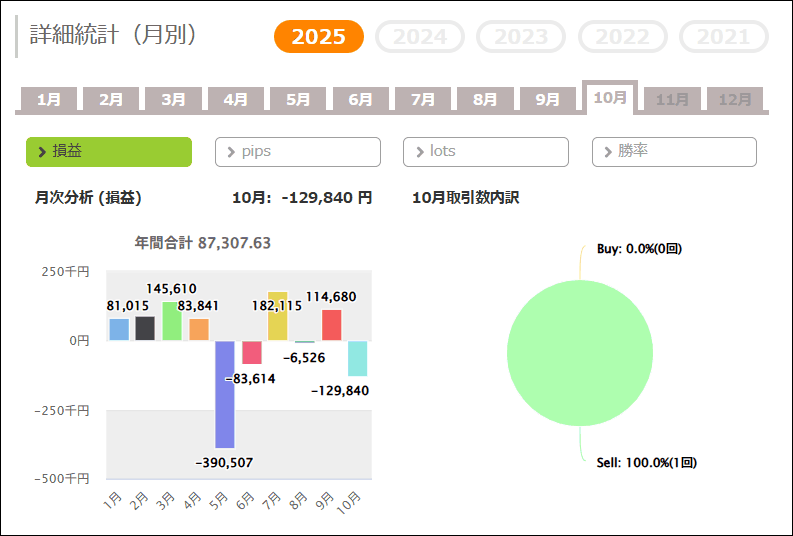This screenshot has width=793, height=536.
Task: Show the 損益 profit-loss analysis
Action: [x=108, y=152]
